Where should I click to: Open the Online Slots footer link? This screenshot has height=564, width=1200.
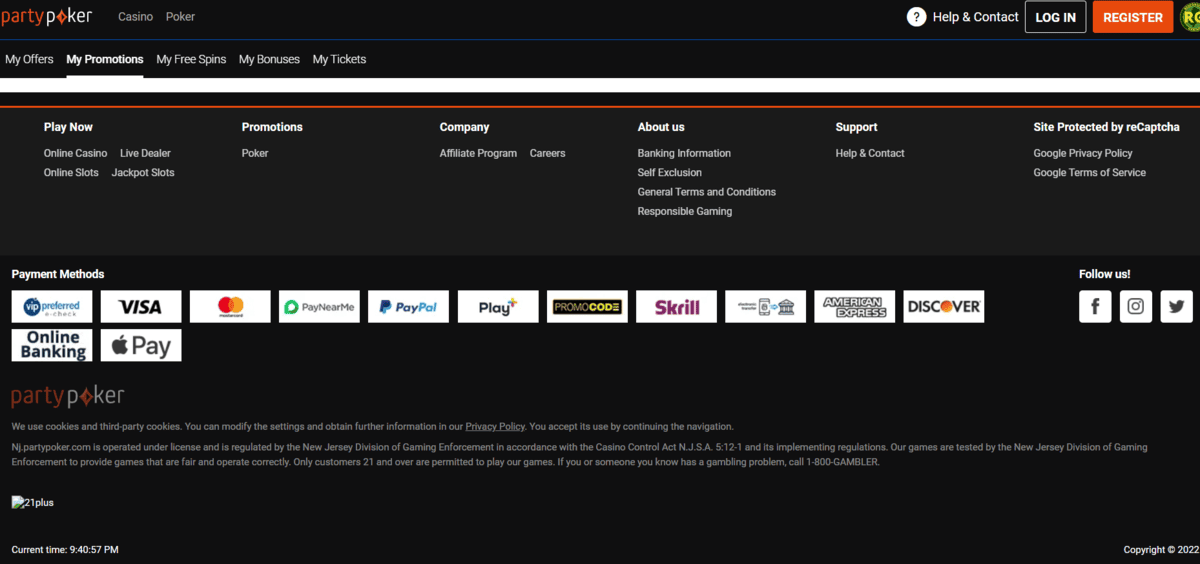pos(71,173)
